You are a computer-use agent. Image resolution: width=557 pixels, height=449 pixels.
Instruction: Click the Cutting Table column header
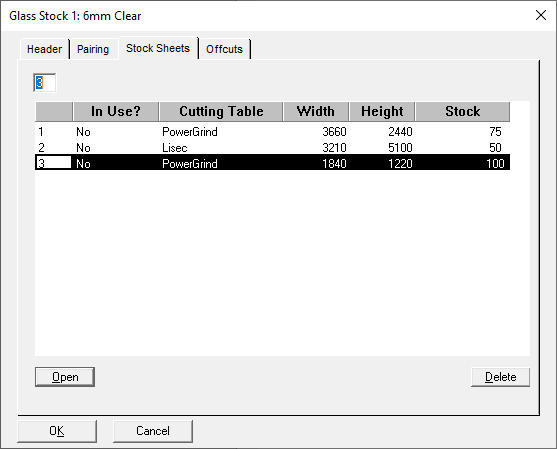[x=221, y=112]
